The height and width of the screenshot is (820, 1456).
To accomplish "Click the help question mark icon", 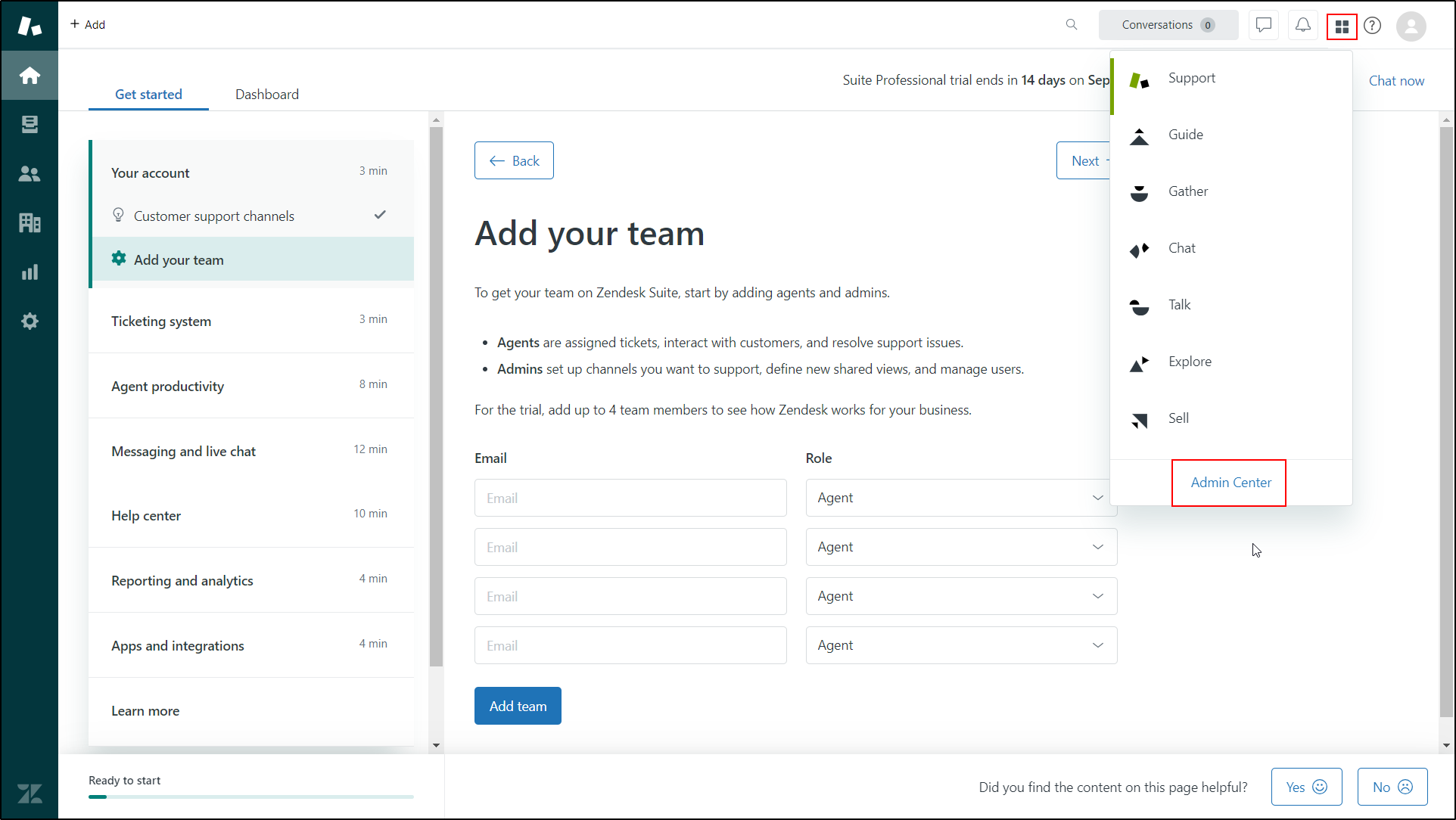I will (1373, 25).
